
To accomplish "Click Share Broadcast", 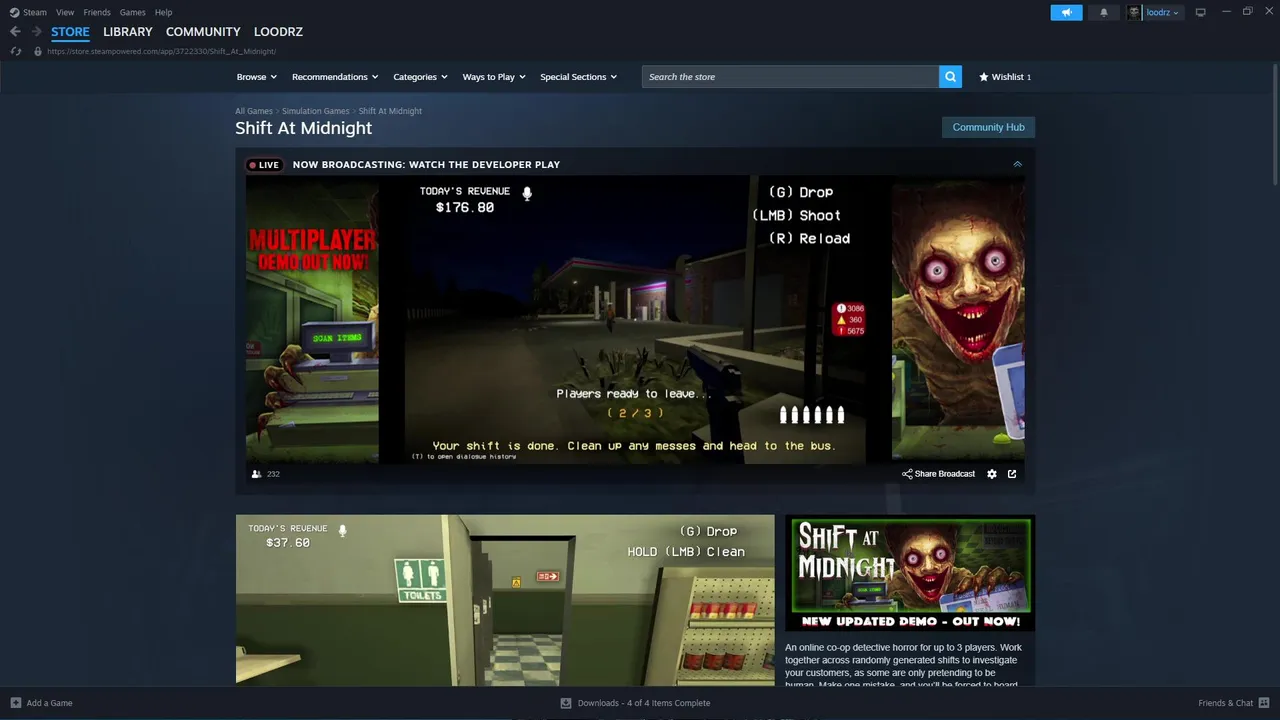I will 938,474.
